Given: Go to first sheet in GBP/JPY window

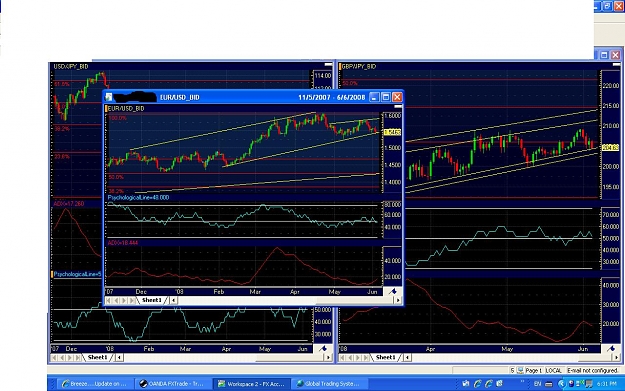Looking at the screenshot, I should coord(342,358).
